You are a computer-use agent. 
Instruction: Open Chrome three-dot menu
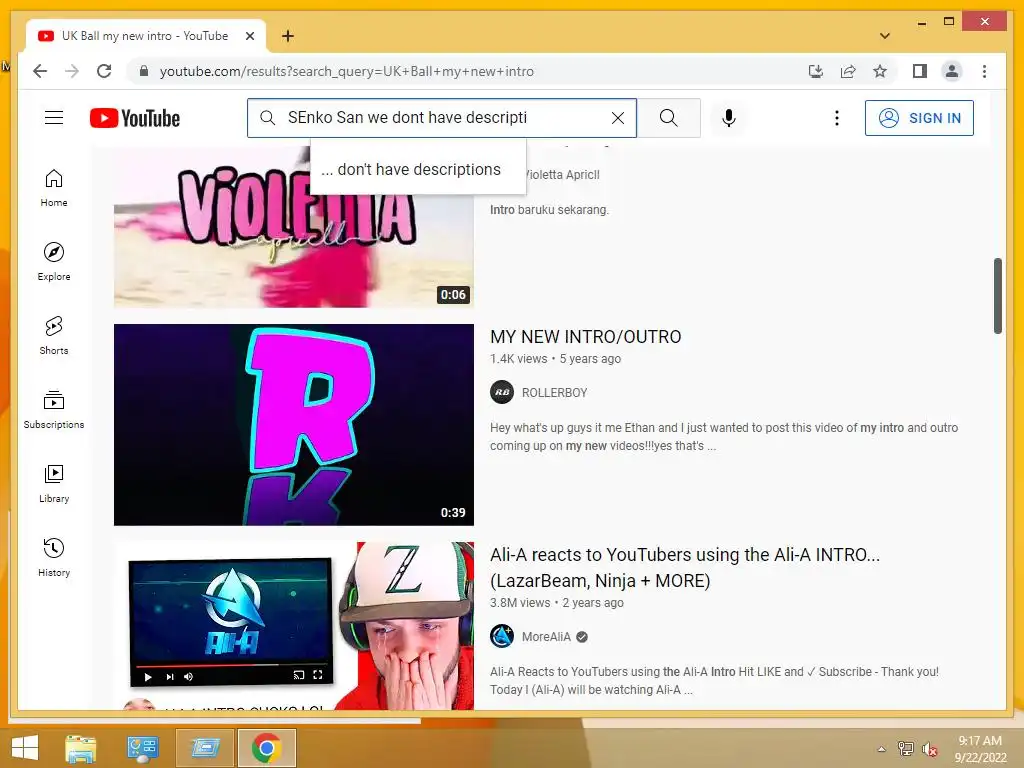coord(984,71)
